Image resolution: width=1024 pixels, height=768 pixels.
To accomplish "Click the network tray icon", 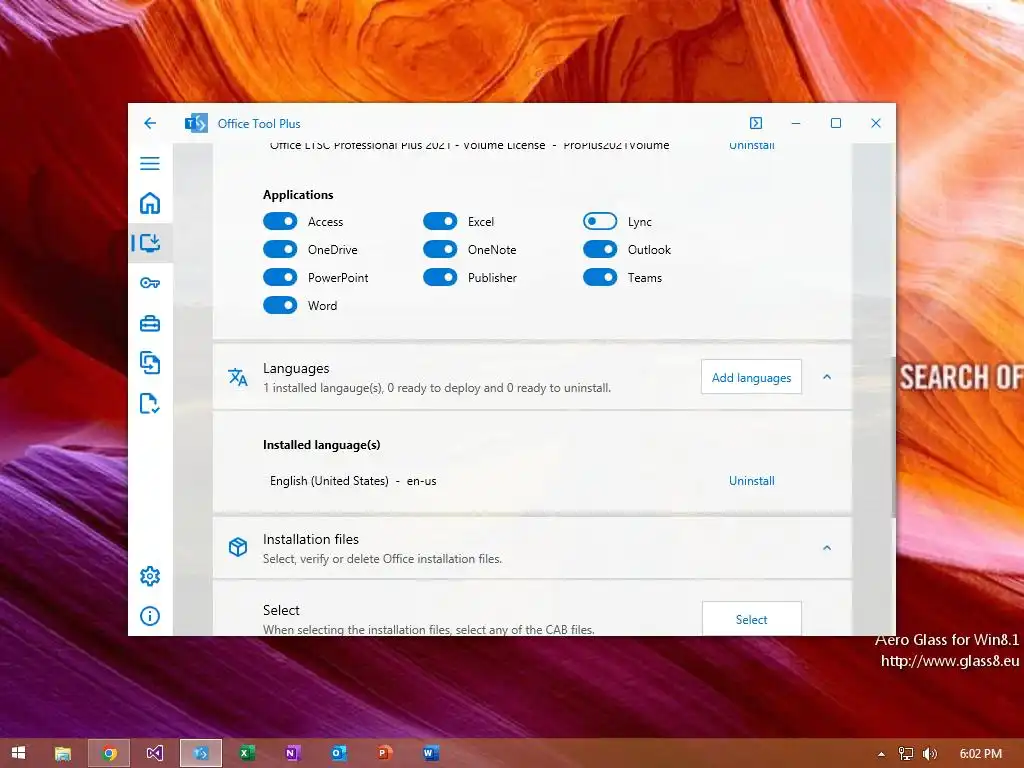I will pos(906,754).
